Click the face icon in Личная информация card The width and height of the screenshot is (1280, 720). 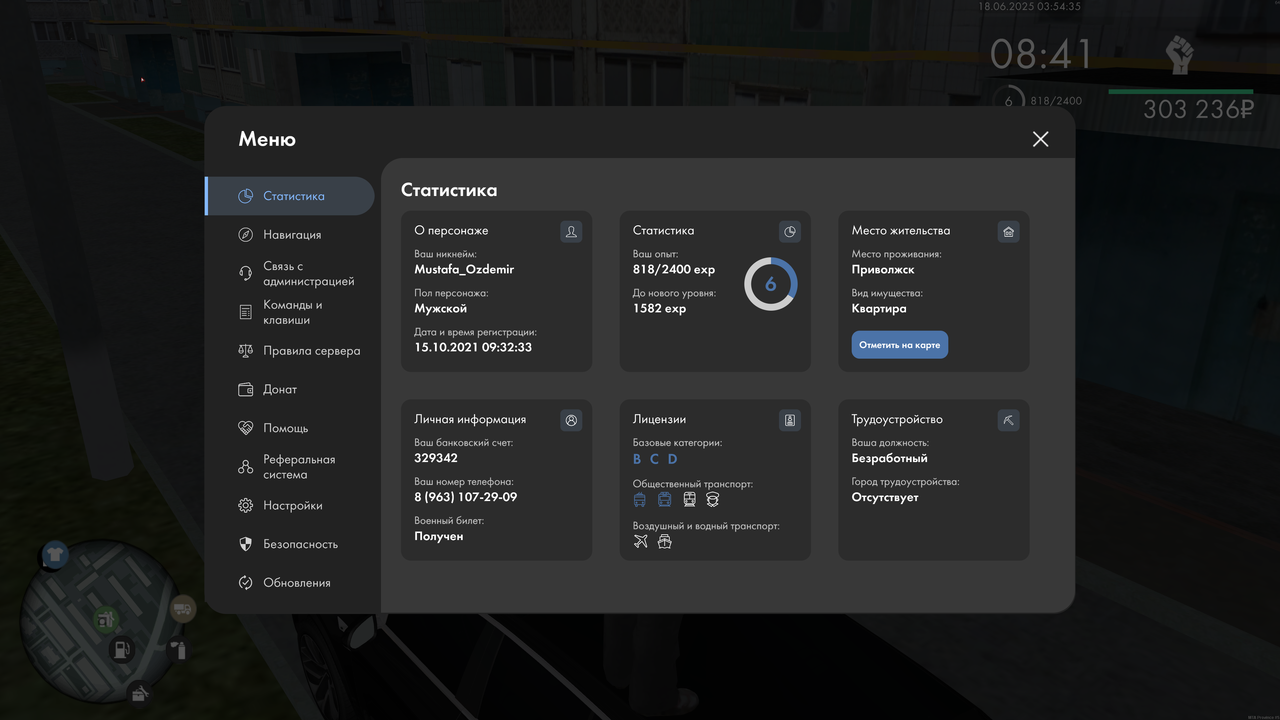[571, 421]
